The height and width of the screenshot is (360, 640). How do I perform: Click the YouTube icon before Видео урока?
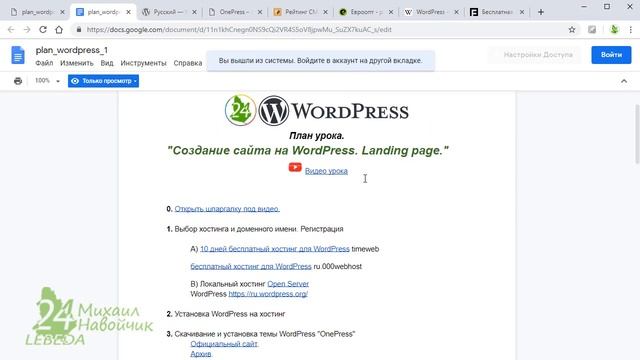tap(295, 167)
